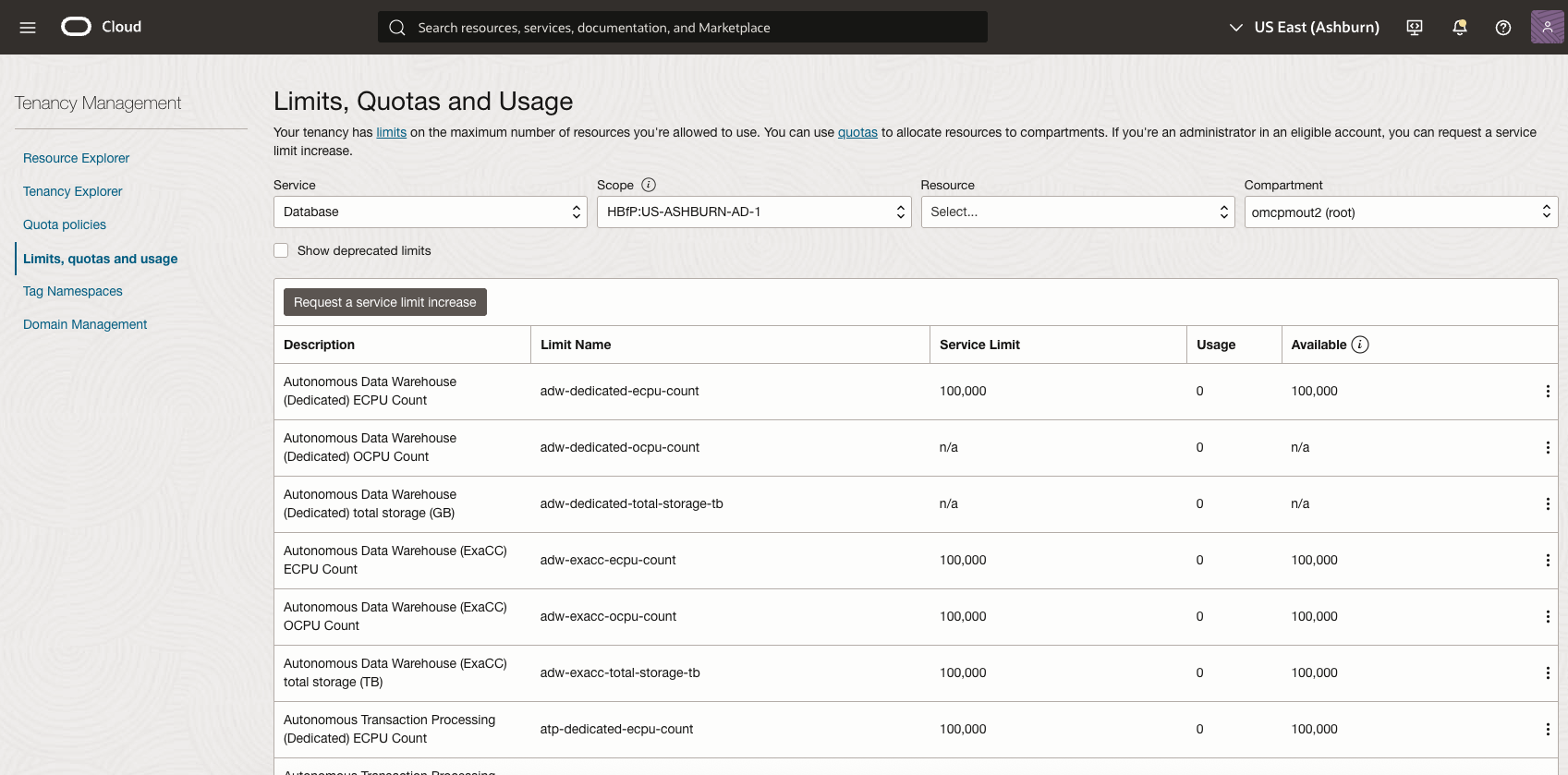The width and height of the screenshot is (1568, 775).
Task: Expand the Resource Select dropdown
Action: tap(1077, 212)
